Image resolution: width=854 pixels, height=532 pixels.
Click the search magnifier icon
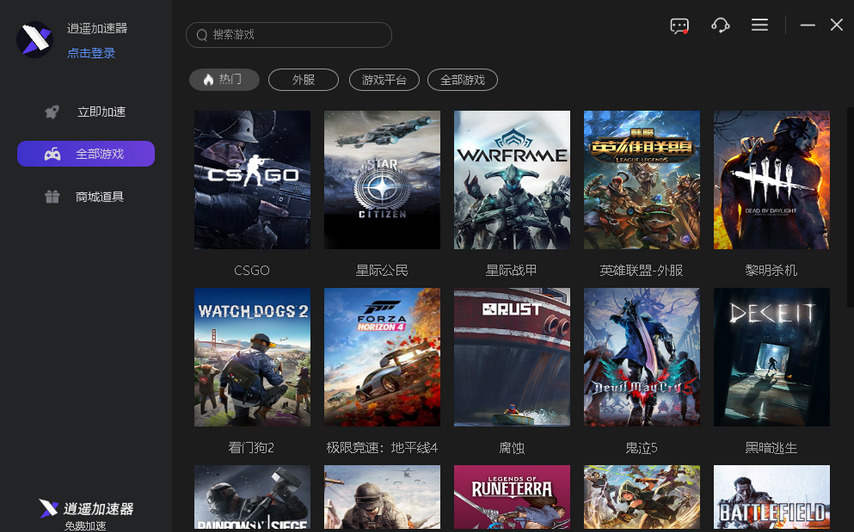[202, 35]
